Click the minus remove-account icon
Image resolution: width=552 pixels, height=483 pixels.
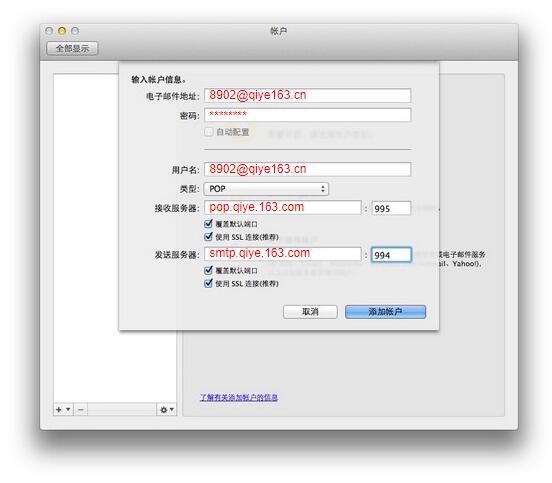(81, 409)
